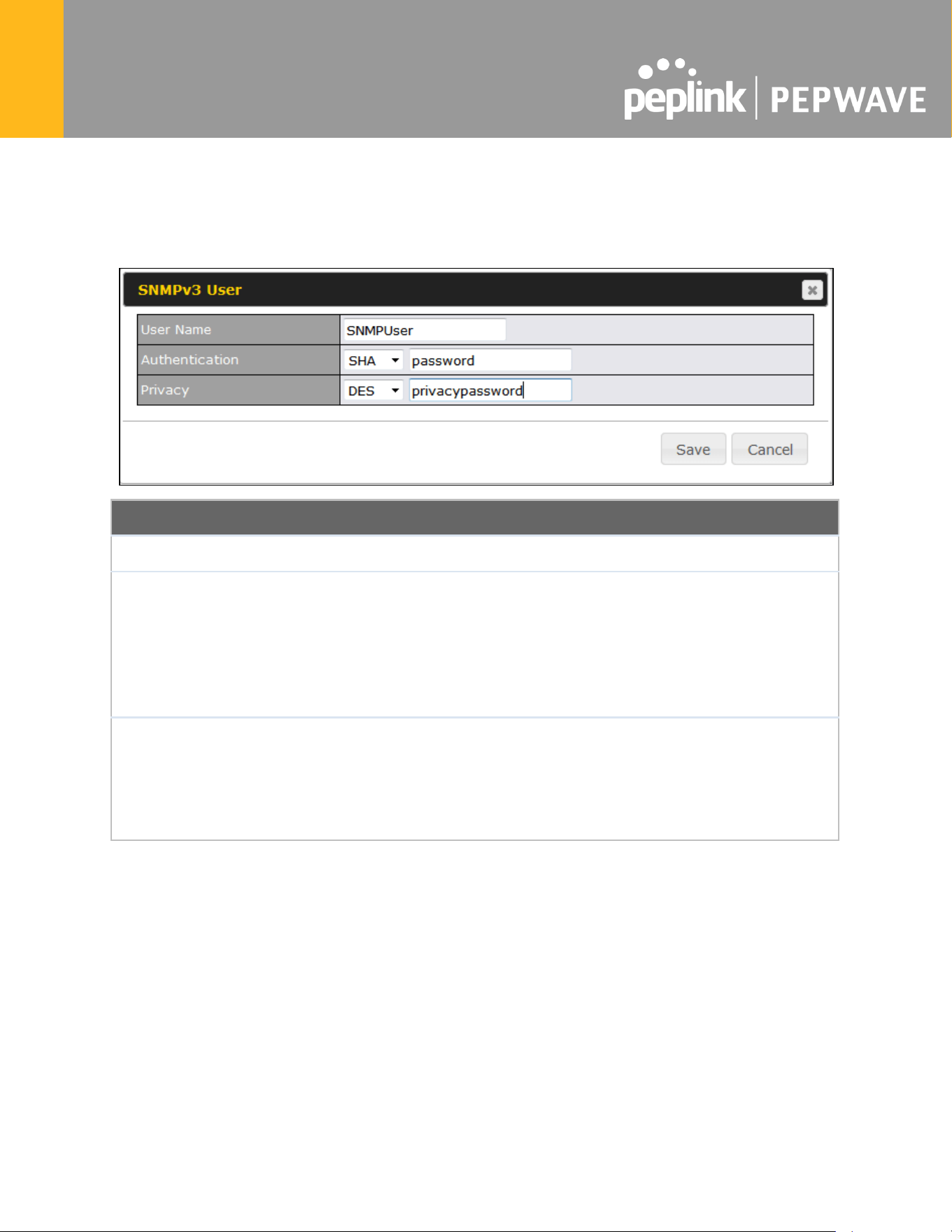Viewport: 952px width, 1232px height.
Task: Save the SNMPv3 user settings
Action: [693, 449]
